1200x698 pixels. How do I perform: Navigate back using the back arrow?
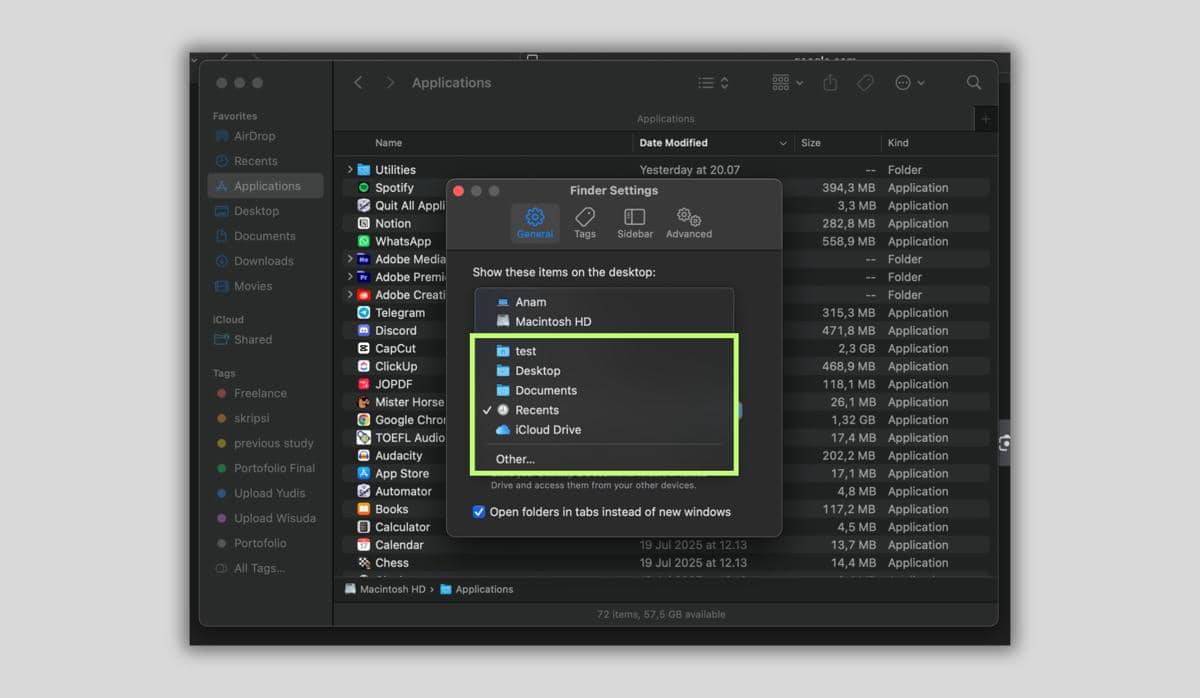pos(358,82)
